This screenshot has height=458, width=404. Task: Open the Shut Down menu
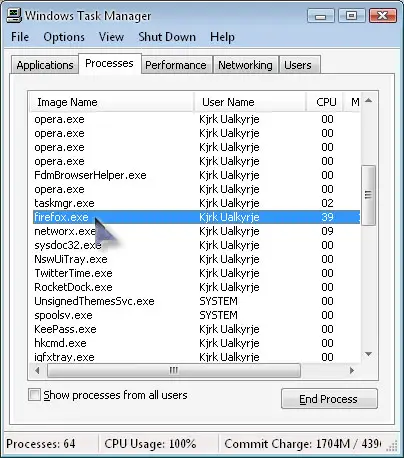pyautogui.click(x=167, y=37)
